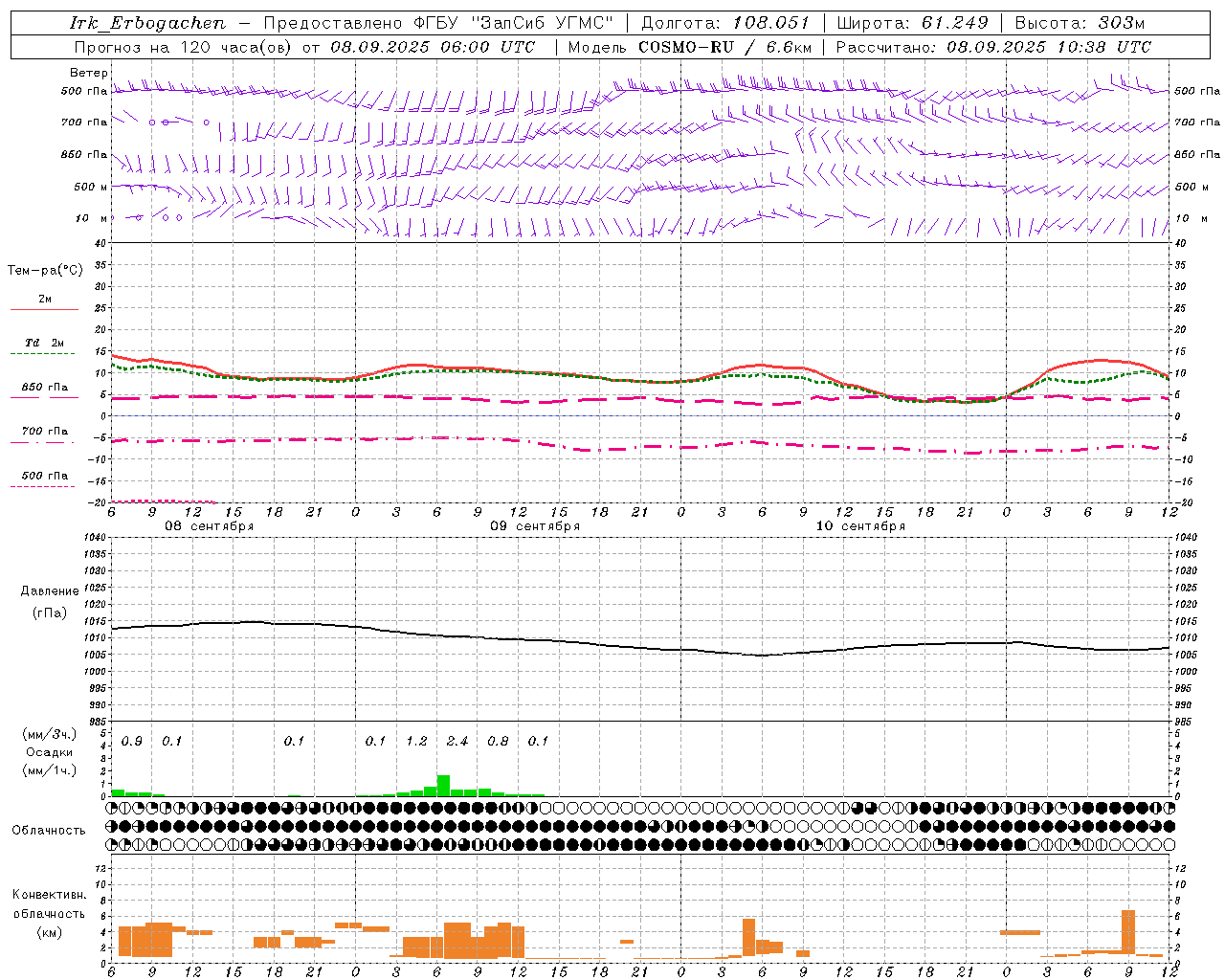The height and width of the screenshot is (980, 1225).
Task: Click the forecast start time 08.09.2025 06:00 UTC
Action: [433, 47]
